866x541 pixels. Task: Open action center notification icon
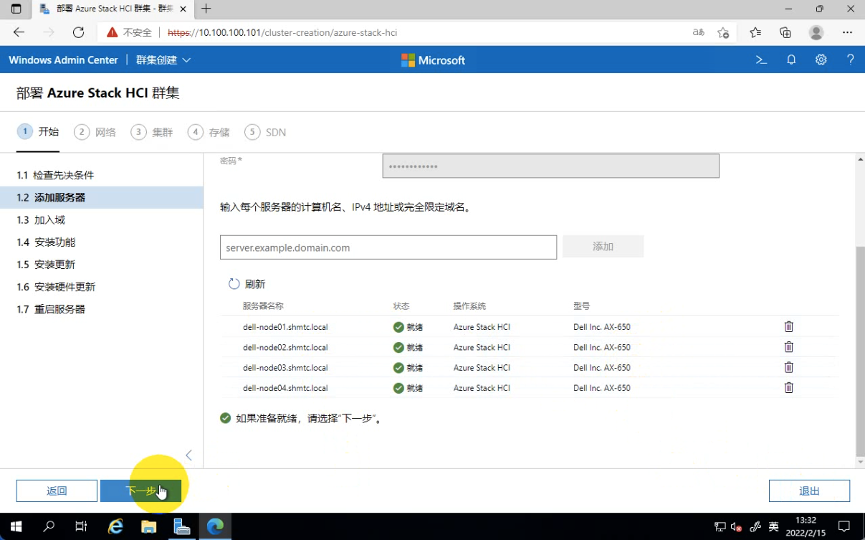click(844, 527)
